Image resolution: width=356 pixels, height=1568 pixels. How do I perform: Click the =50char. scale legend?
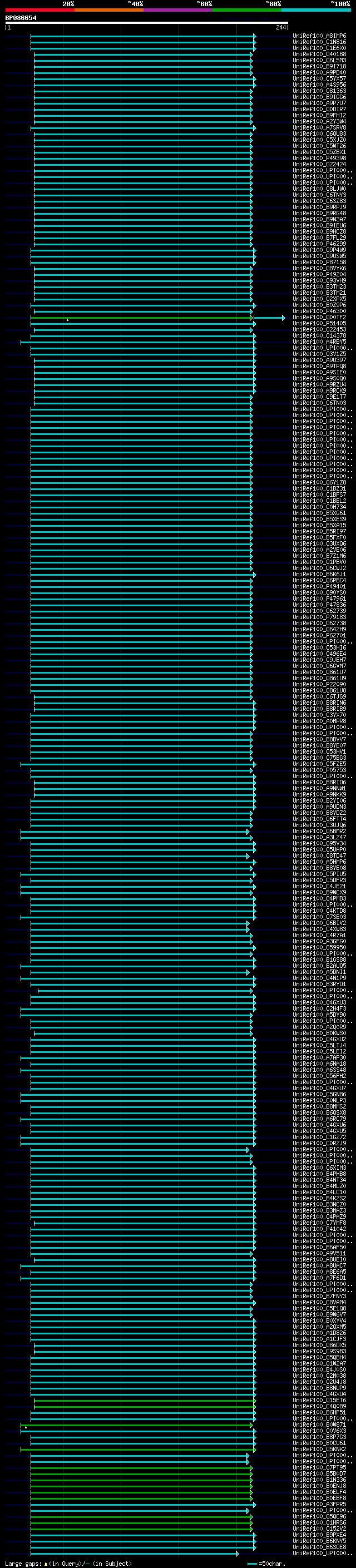point(266,1563)
